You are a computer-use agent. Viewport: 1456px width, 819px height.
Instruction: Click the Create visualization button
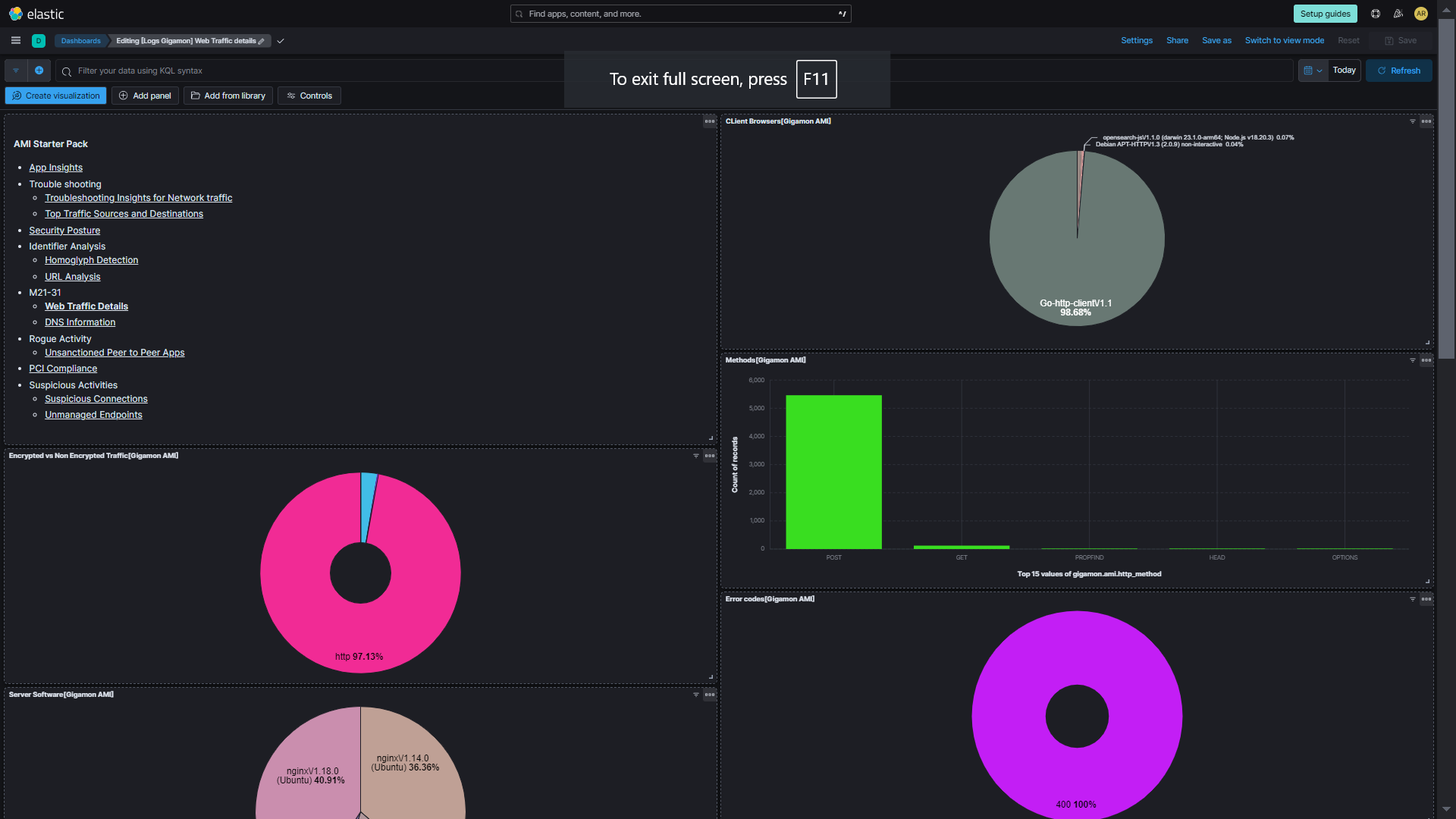[55, 96]
